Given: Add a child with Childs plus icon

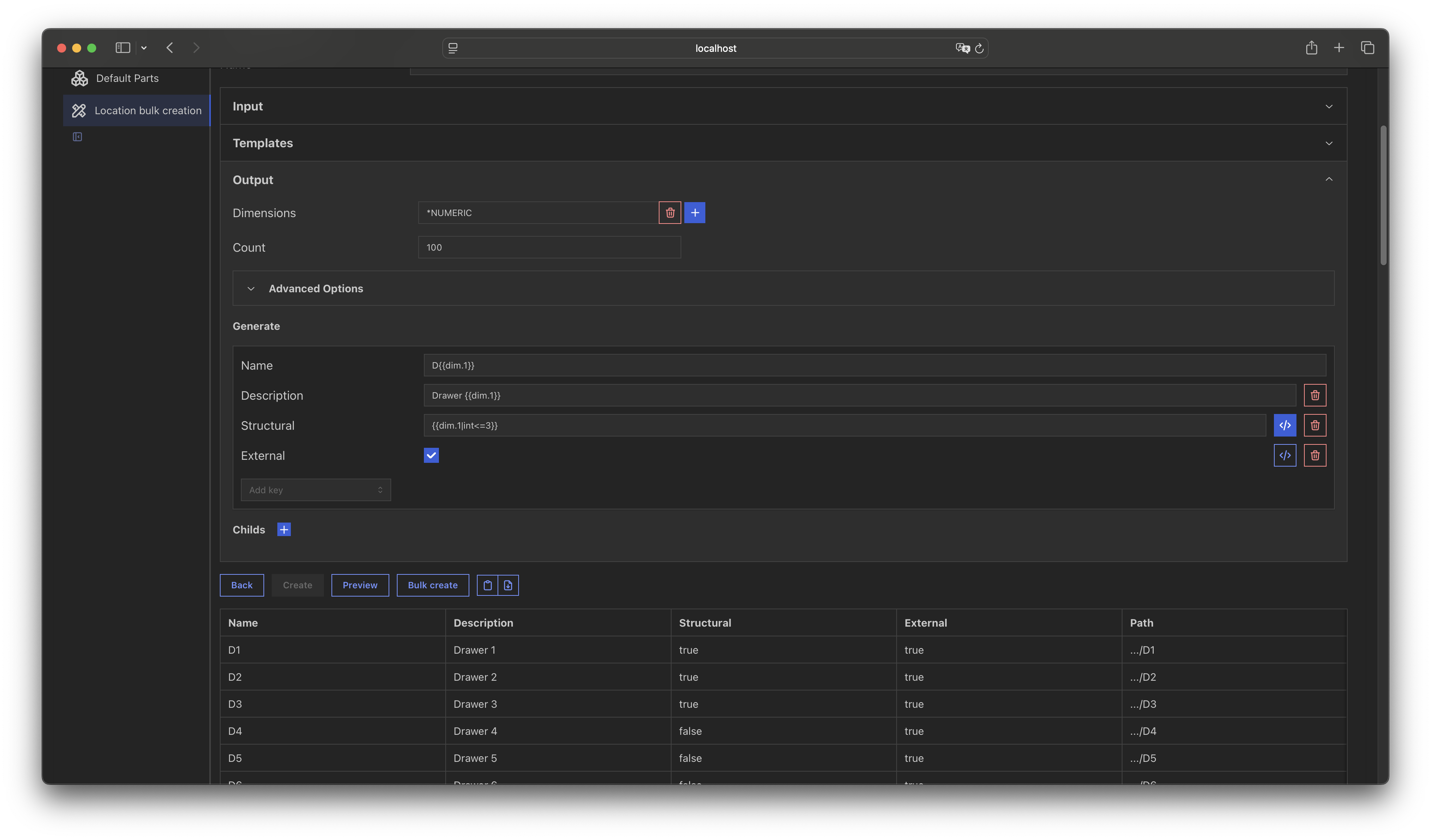Looking at the screenshot, I should pyautogui.click(x=284, y=530).
